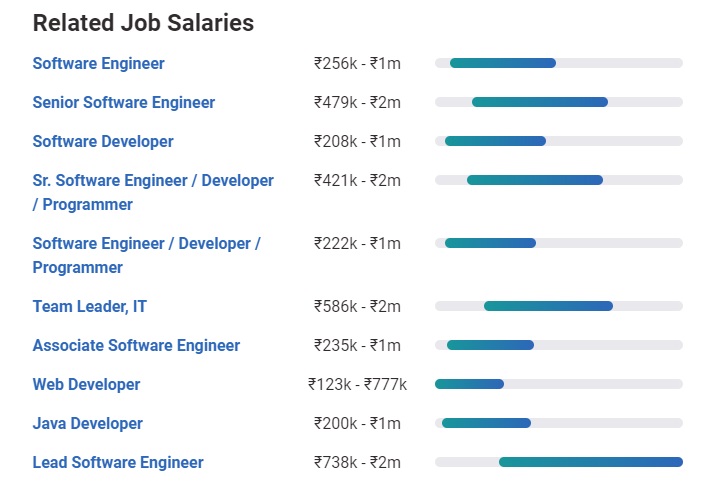The height and width of the screenshot is (498, 726).
Task: Click the ₹738k - ₹2m salary figure
Action: click(x=357, y=462)
